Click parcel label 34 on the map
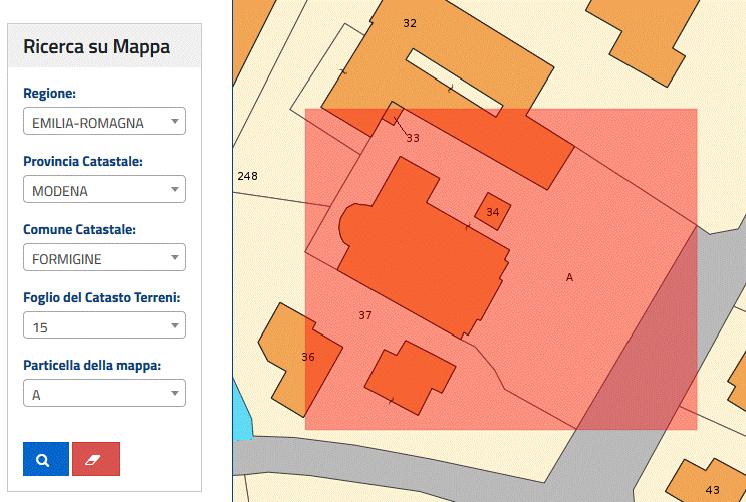Viewport: 746px width, 502px height. point(493,212)
